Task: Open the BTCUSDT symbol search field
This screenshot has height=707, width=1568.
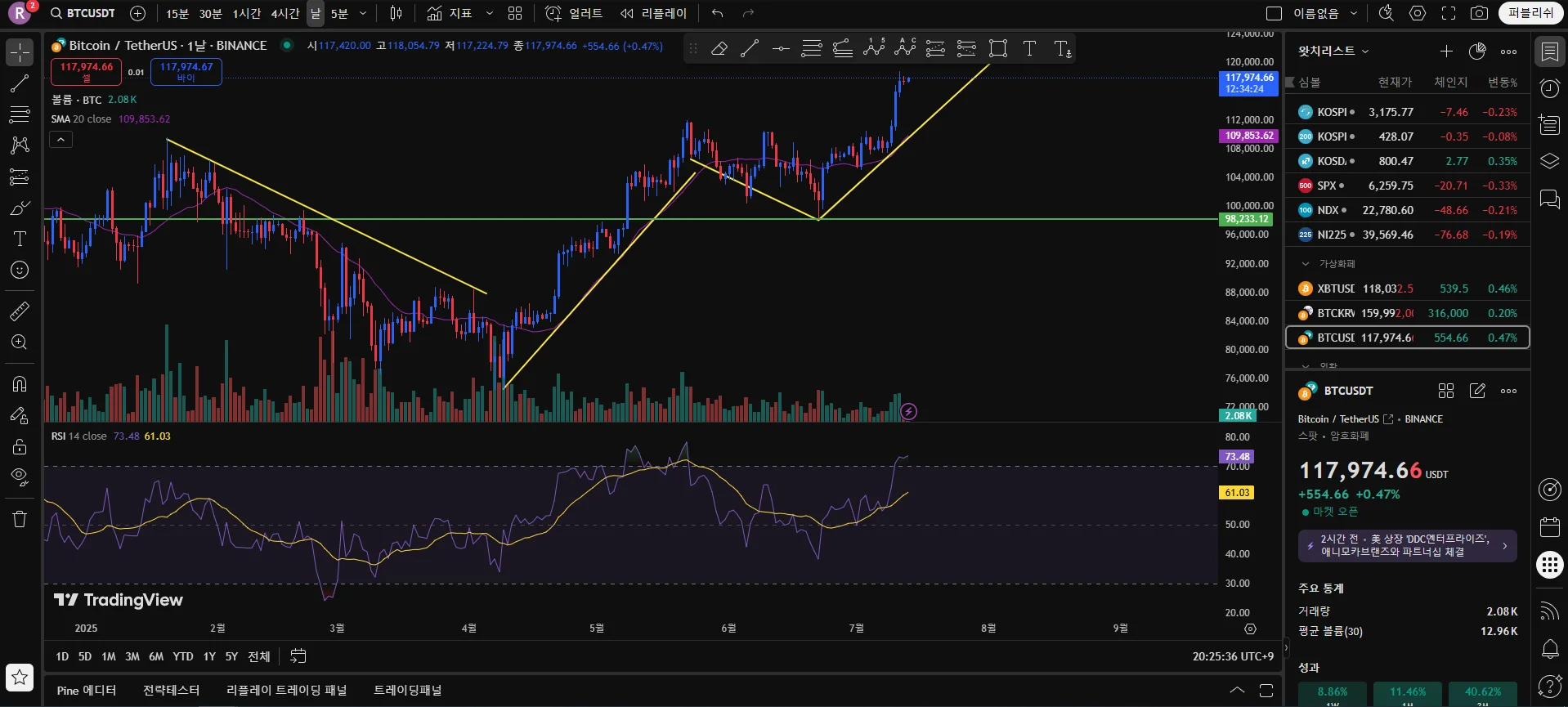Action: point(83,13)
